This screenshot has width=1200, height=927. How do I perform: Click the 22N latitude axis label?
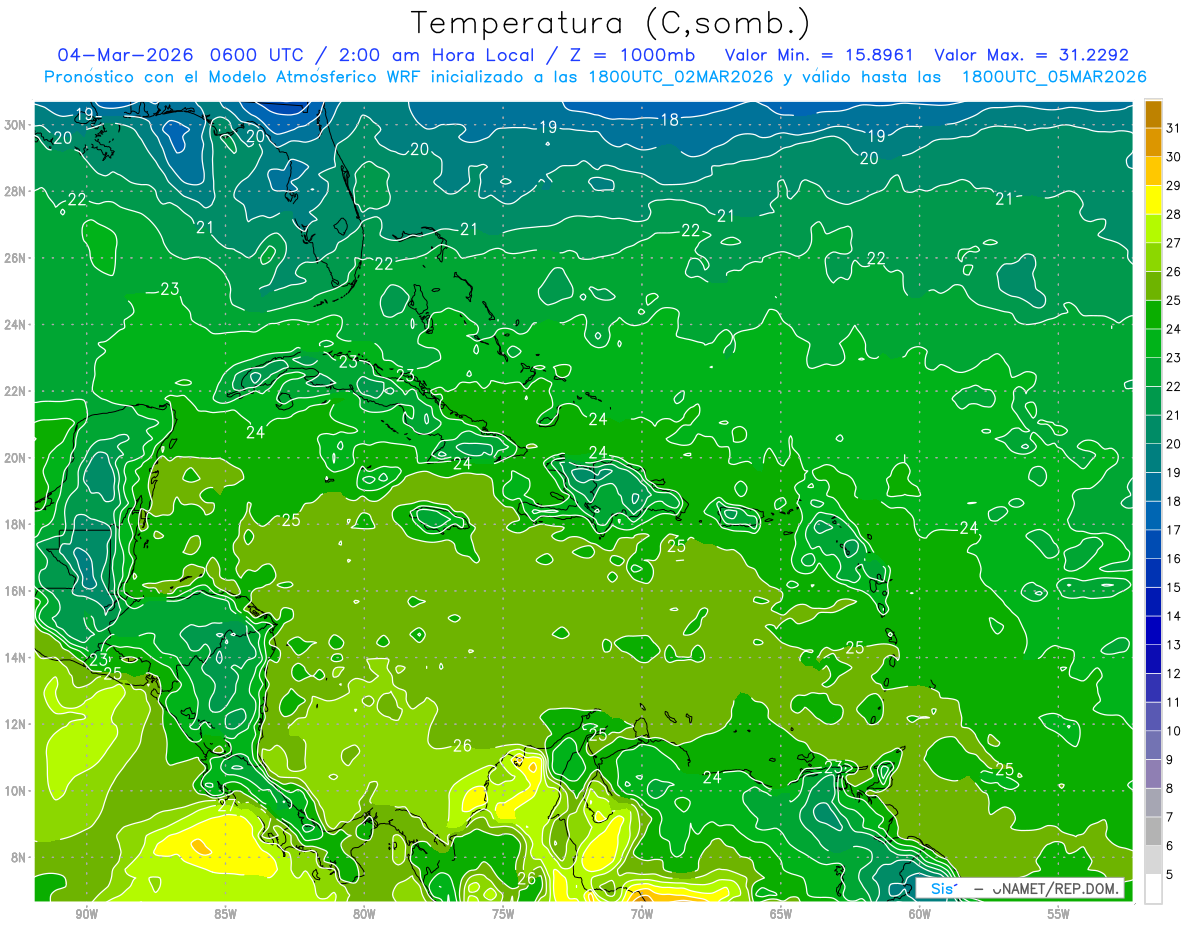point(15,391)
